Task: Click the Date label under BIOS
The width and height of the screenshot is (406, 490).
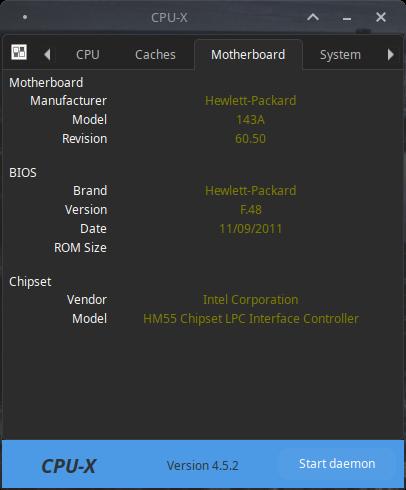Action: pos(93,229)
